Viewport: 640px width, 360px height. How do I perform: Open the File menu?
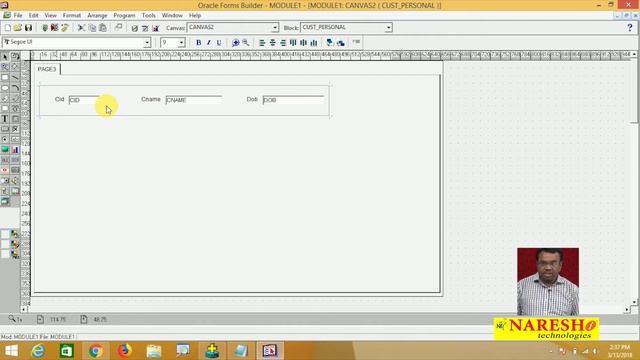(18, 16)
